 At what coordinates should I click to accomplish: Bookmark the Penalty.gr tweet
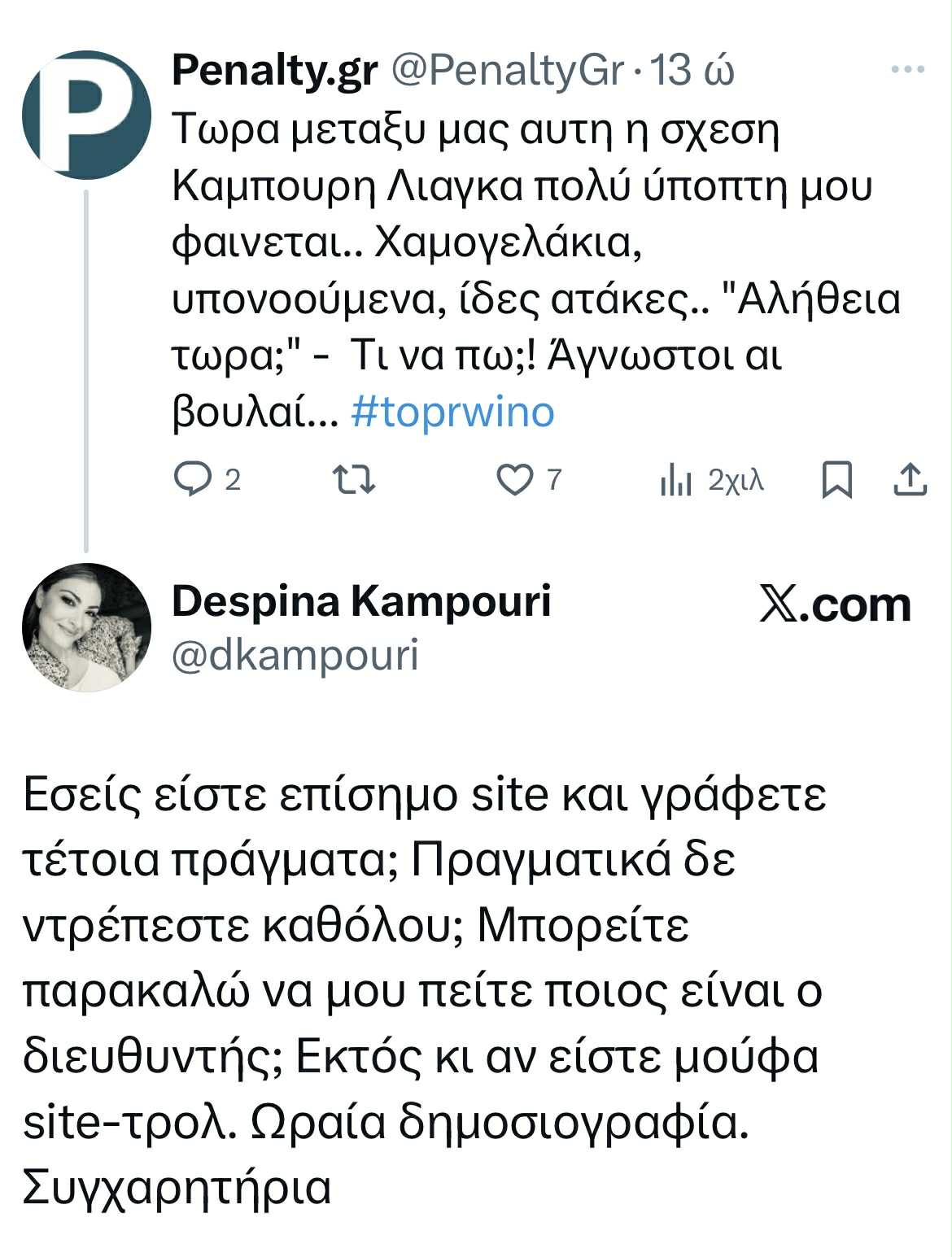(x=836, y=480)
